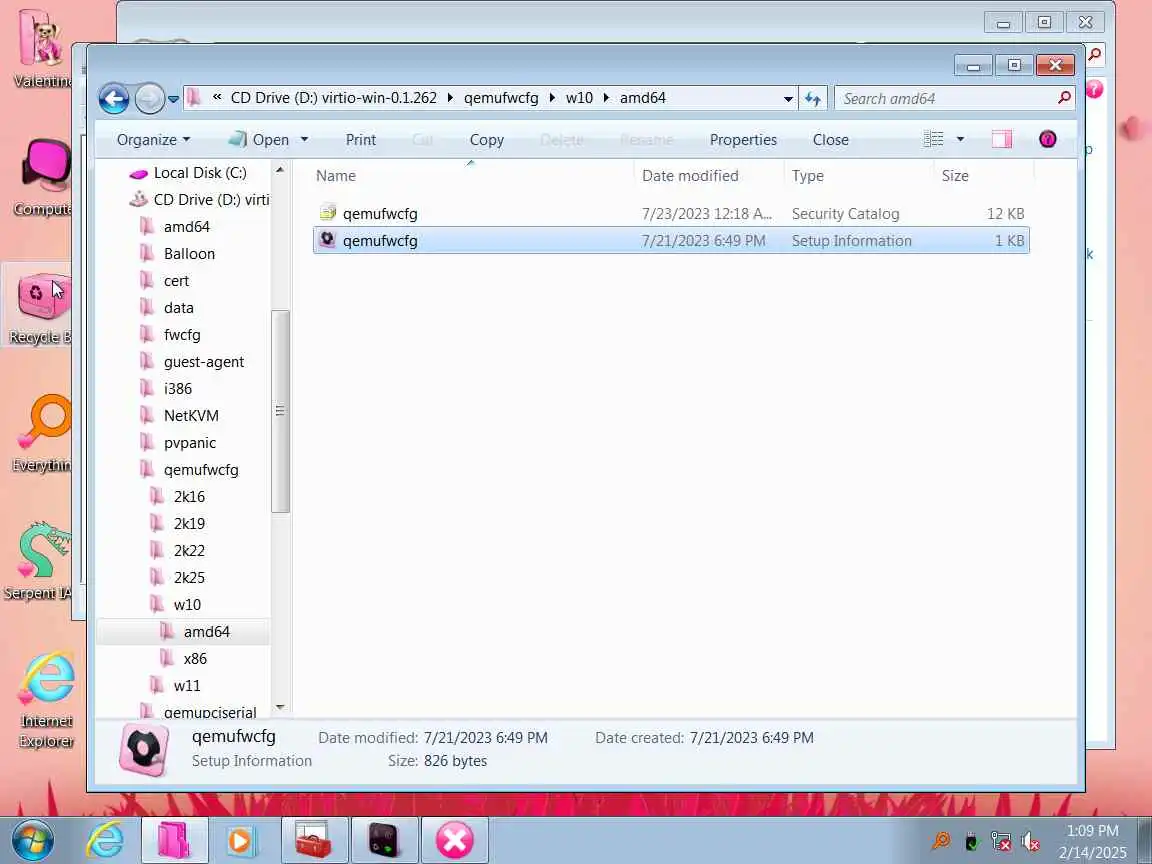The image size is (1152, 864).
Task: Open the recent pages dropdown arrow
Action: coord(173,98)
